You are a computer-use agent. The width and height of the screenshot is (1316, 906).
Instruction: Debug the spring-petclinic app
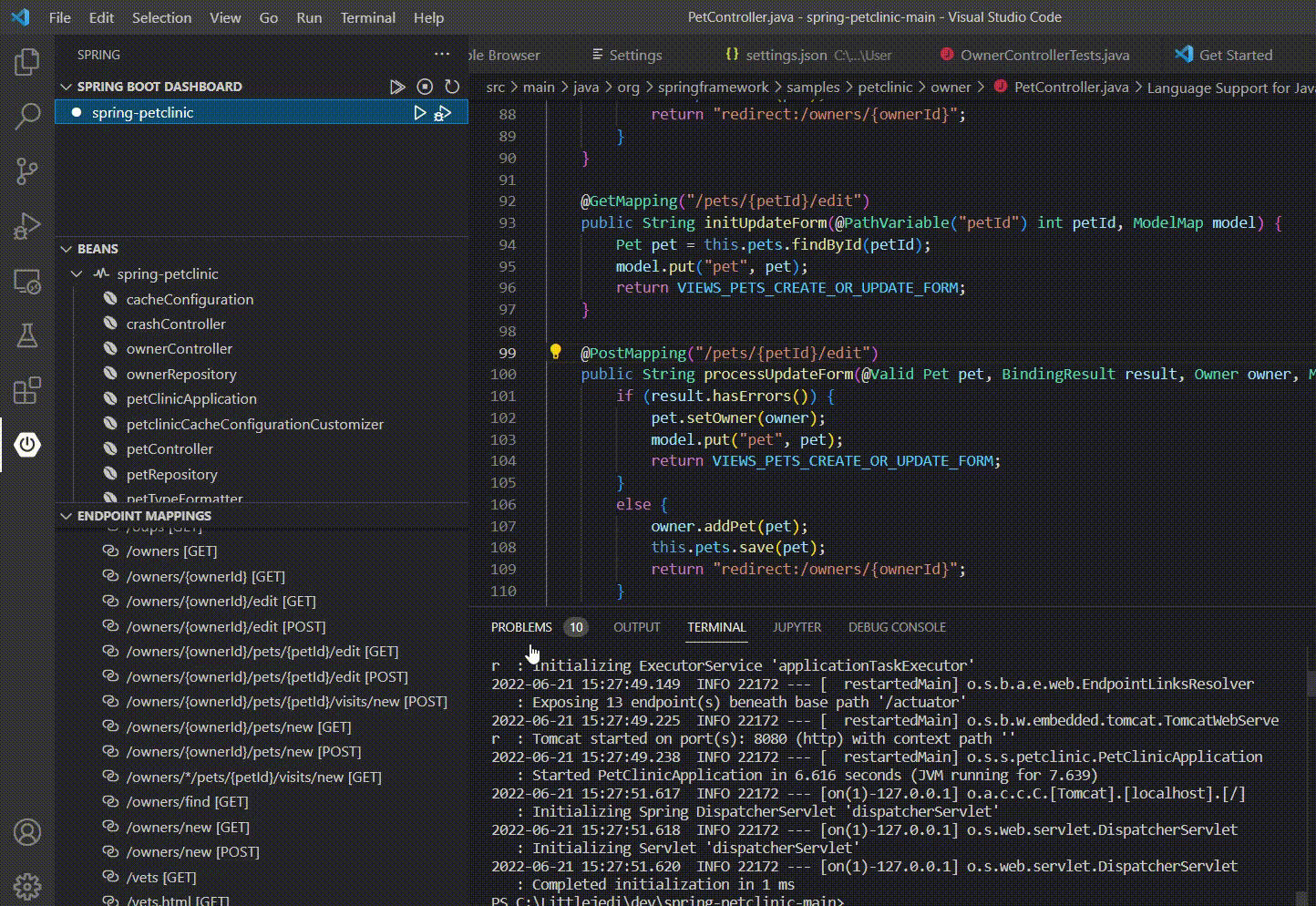(443, 113)
